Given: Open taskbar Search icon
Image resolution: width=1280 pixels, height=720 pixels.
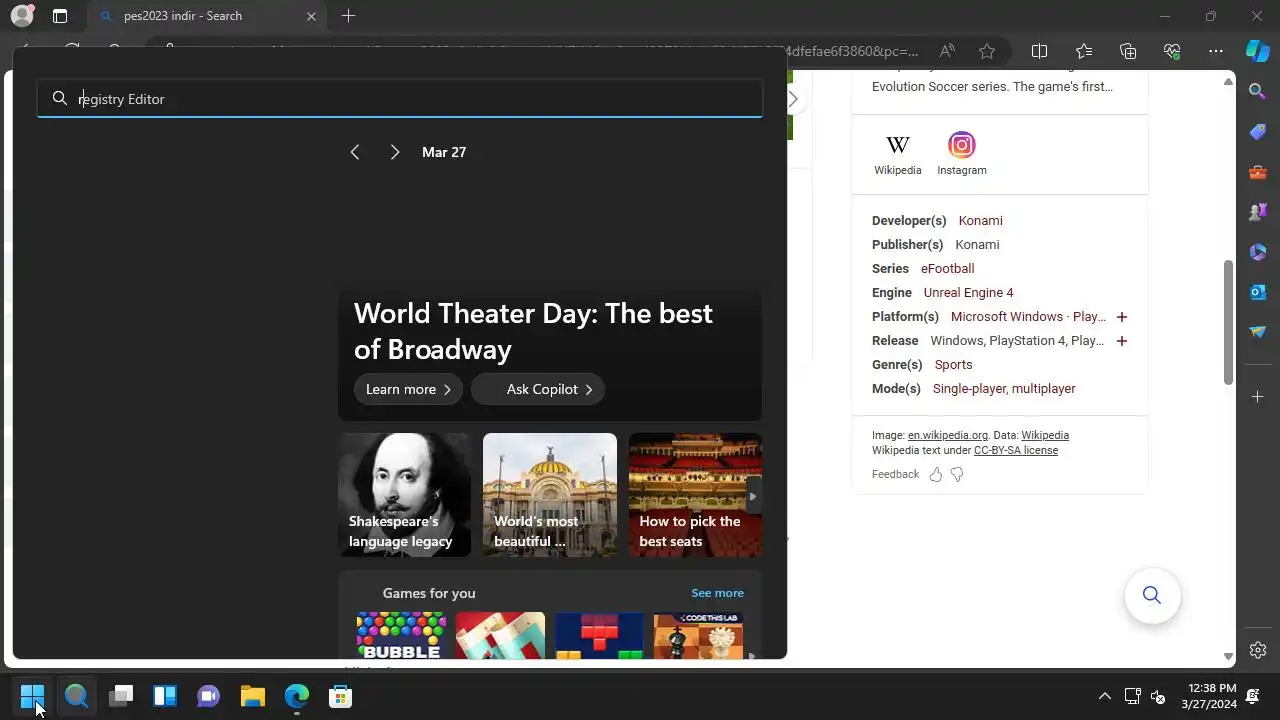Looking at the screenshot, I should tap(76, 695).
